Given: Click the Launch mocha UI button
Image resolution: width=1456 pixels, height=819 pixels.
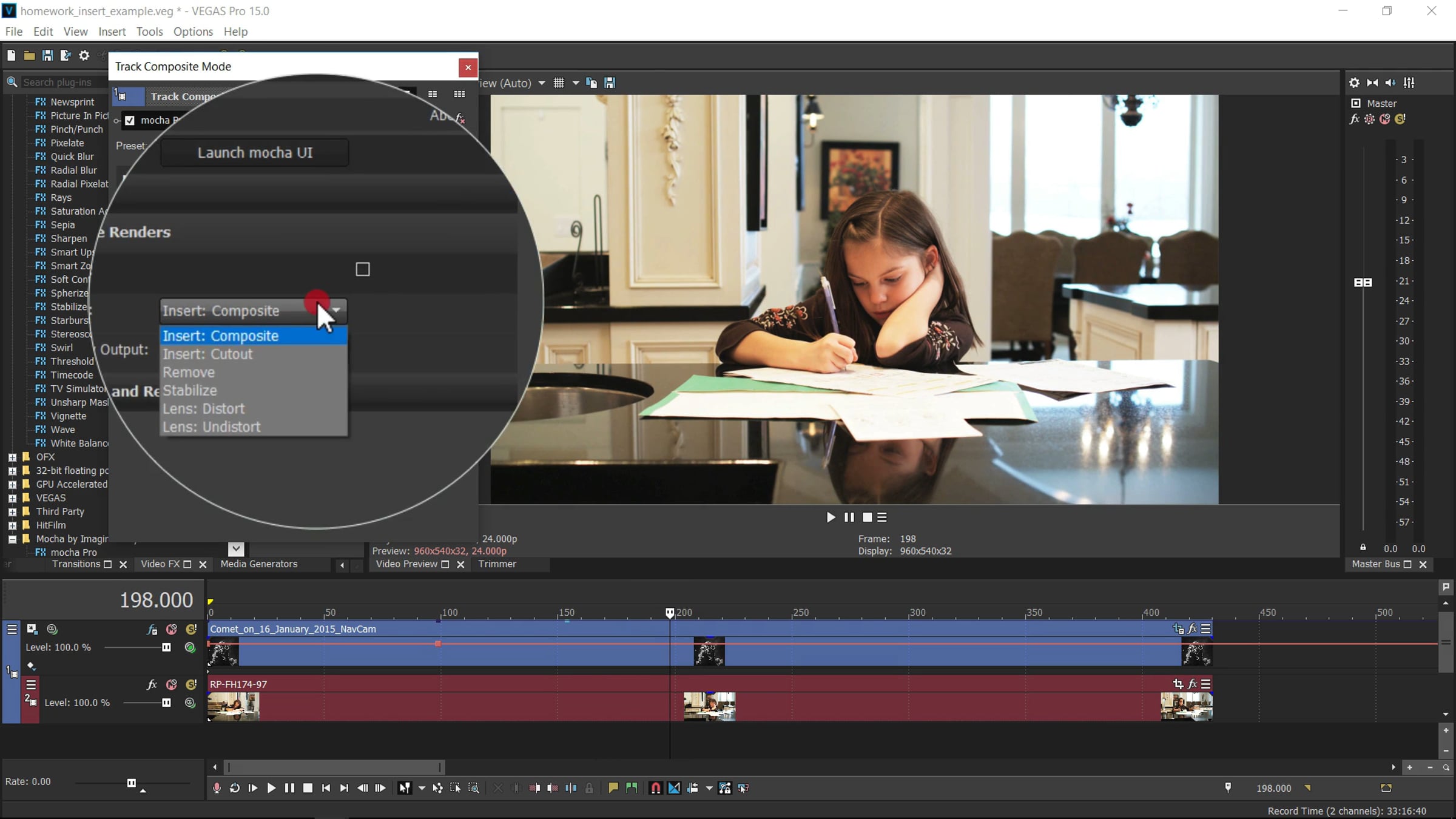Looking at the screenshot, I should pyautogui.click(x=255, y=153).
